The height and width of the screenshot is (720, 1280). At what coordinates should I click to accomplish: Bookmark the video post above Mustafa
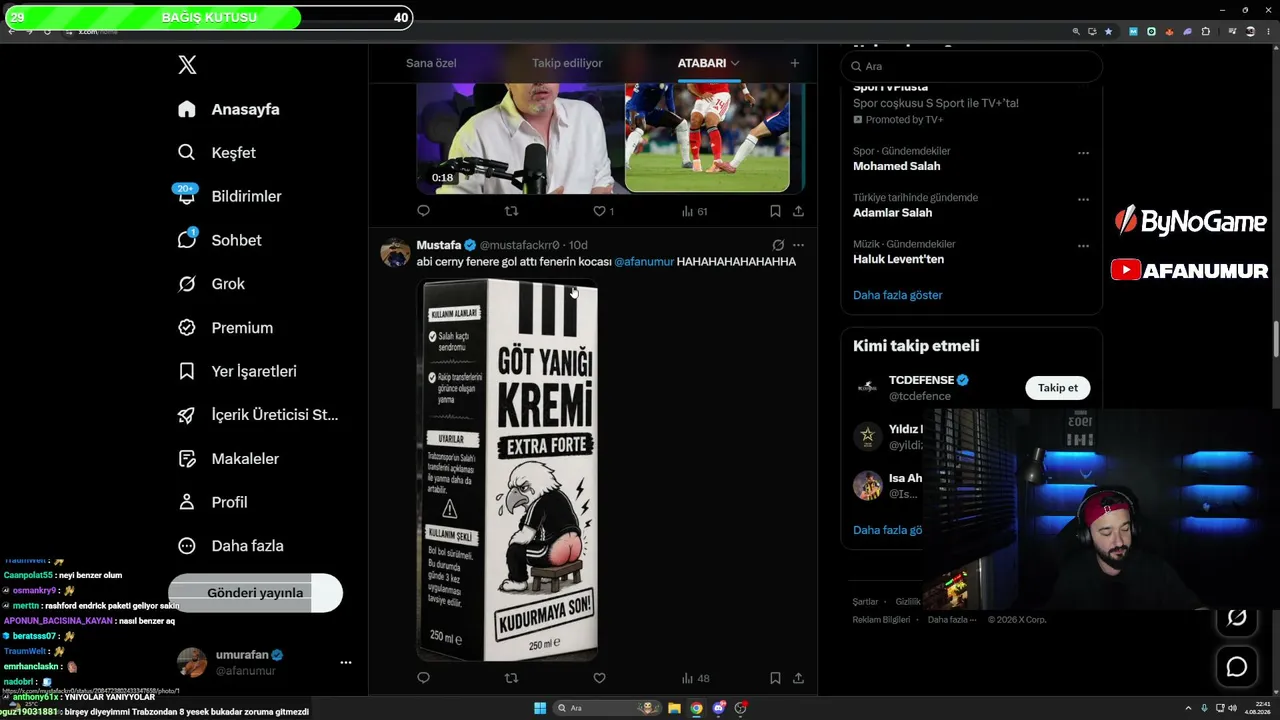click(x=775, y=211)
